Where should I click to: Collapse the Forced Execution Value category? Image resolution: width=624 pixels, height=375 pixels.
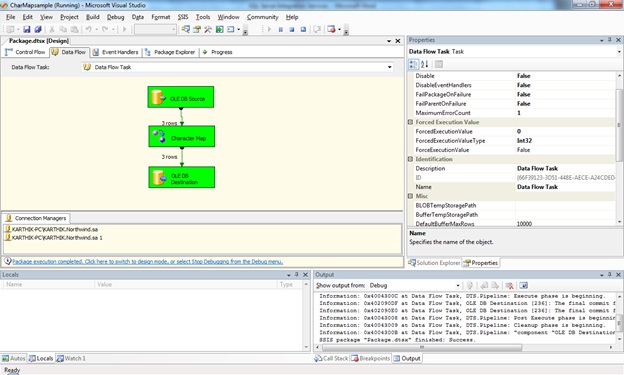point(410,122)
